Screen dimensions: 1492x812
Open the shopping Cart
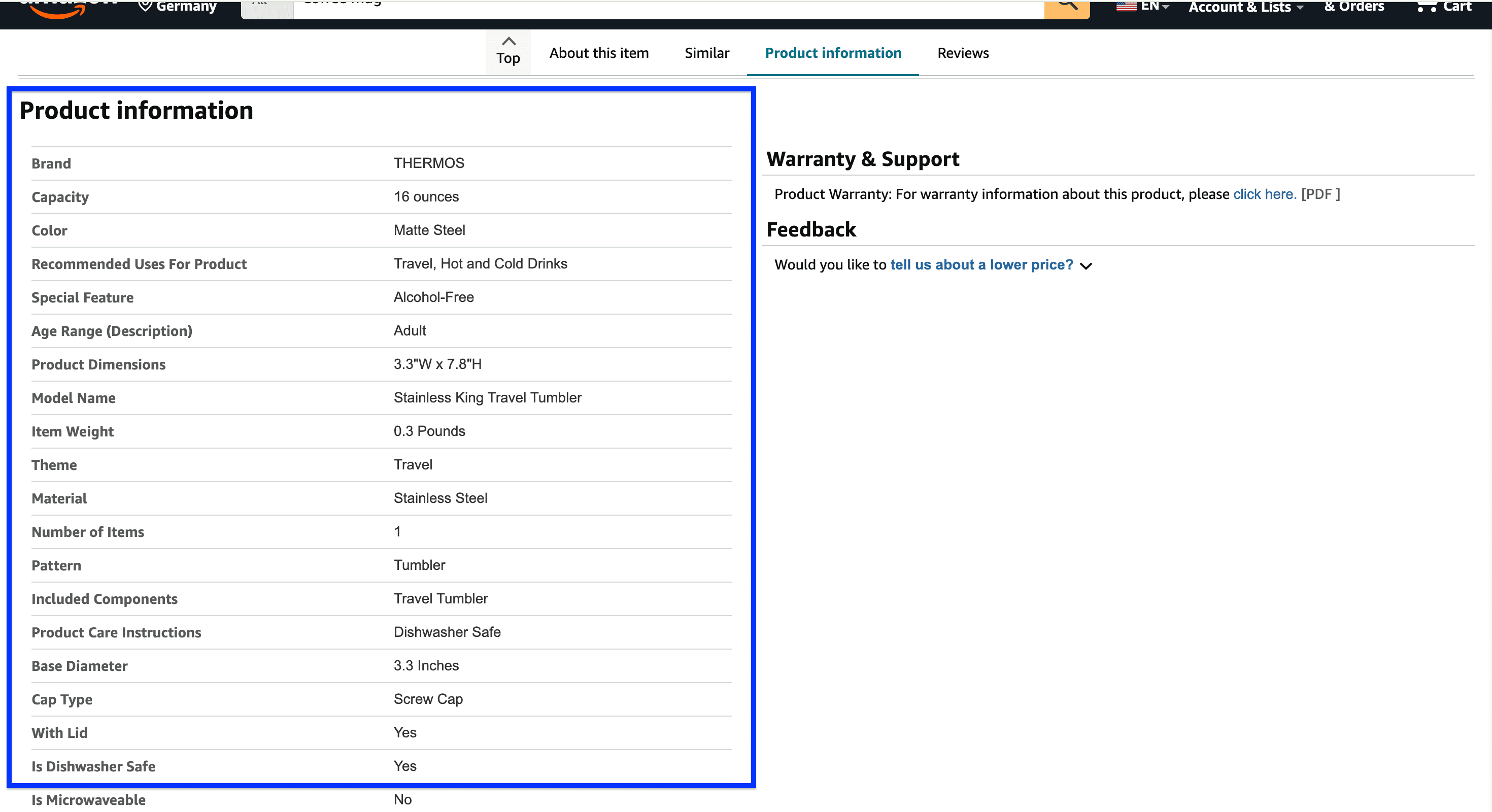1446,7
